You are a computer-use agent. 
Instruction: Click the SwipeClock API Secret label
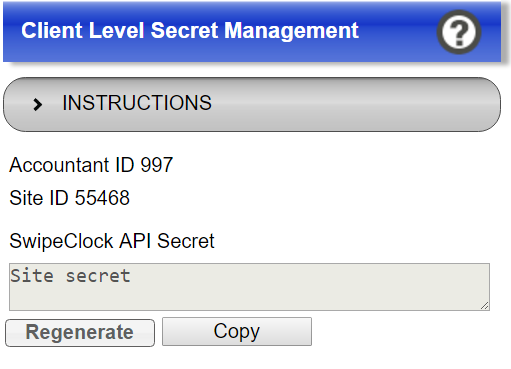coord(112,241)
